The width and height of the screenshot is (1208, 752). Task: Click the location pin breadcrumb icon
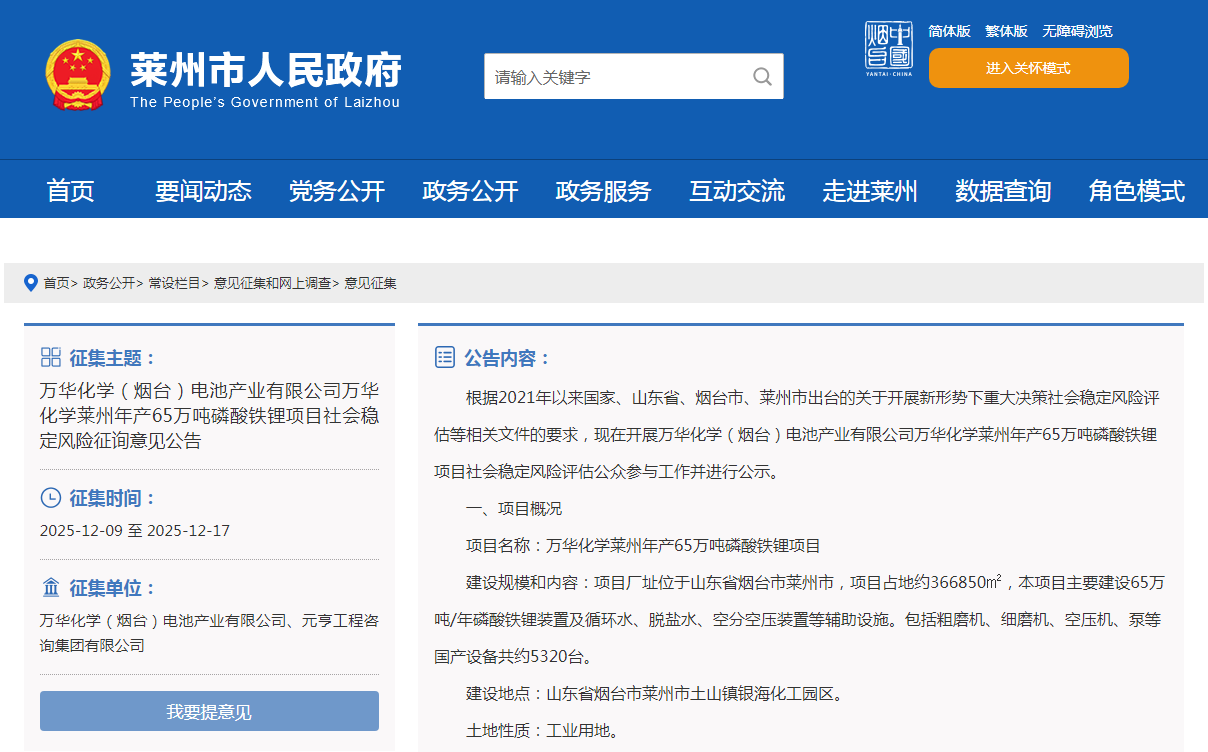coord(31,283)
